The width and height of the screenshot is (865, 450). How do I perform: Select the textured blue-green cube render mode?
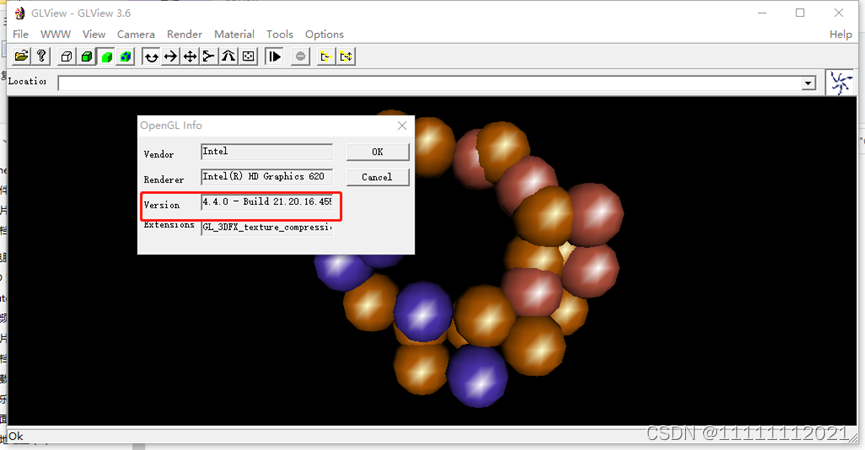tap(125, 57)
